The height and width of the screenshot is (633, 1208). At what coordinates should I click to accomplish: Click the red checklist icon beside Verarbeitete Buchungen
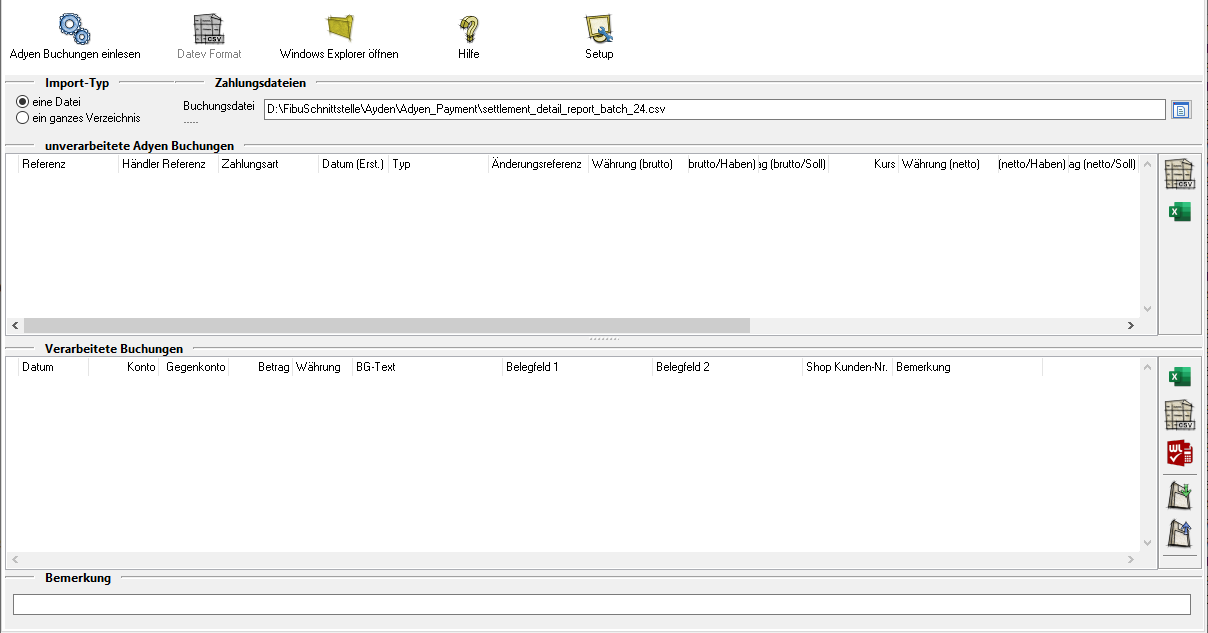click(x=1180, y=453)
